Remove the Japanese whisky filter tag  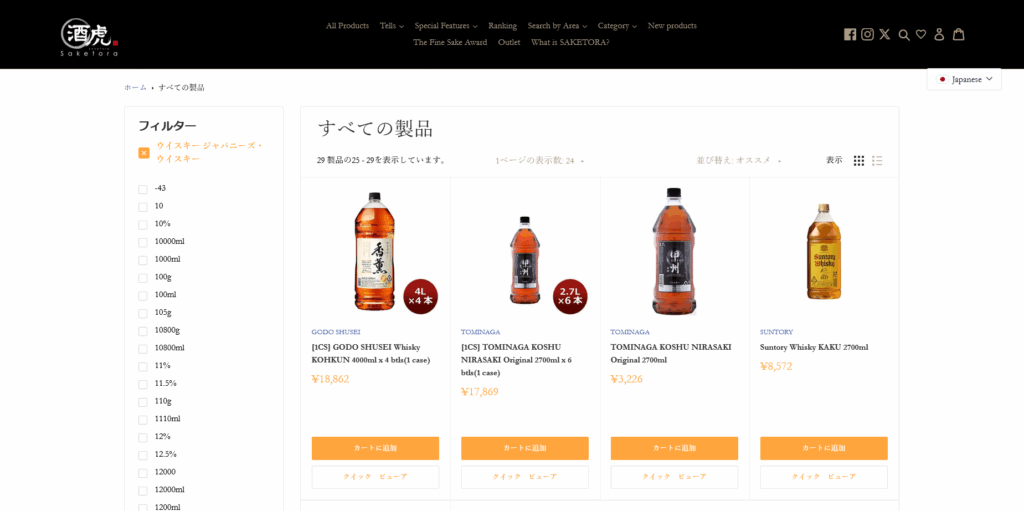pos(144,153)
